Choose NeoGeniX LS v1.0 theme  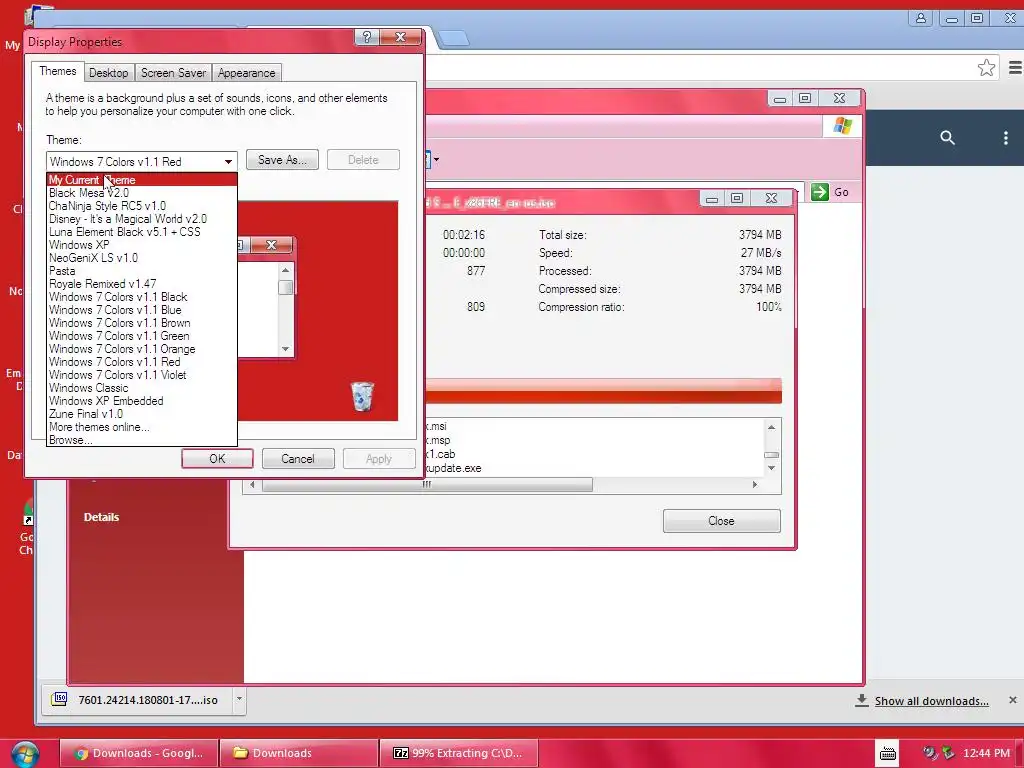pos(142,258)
